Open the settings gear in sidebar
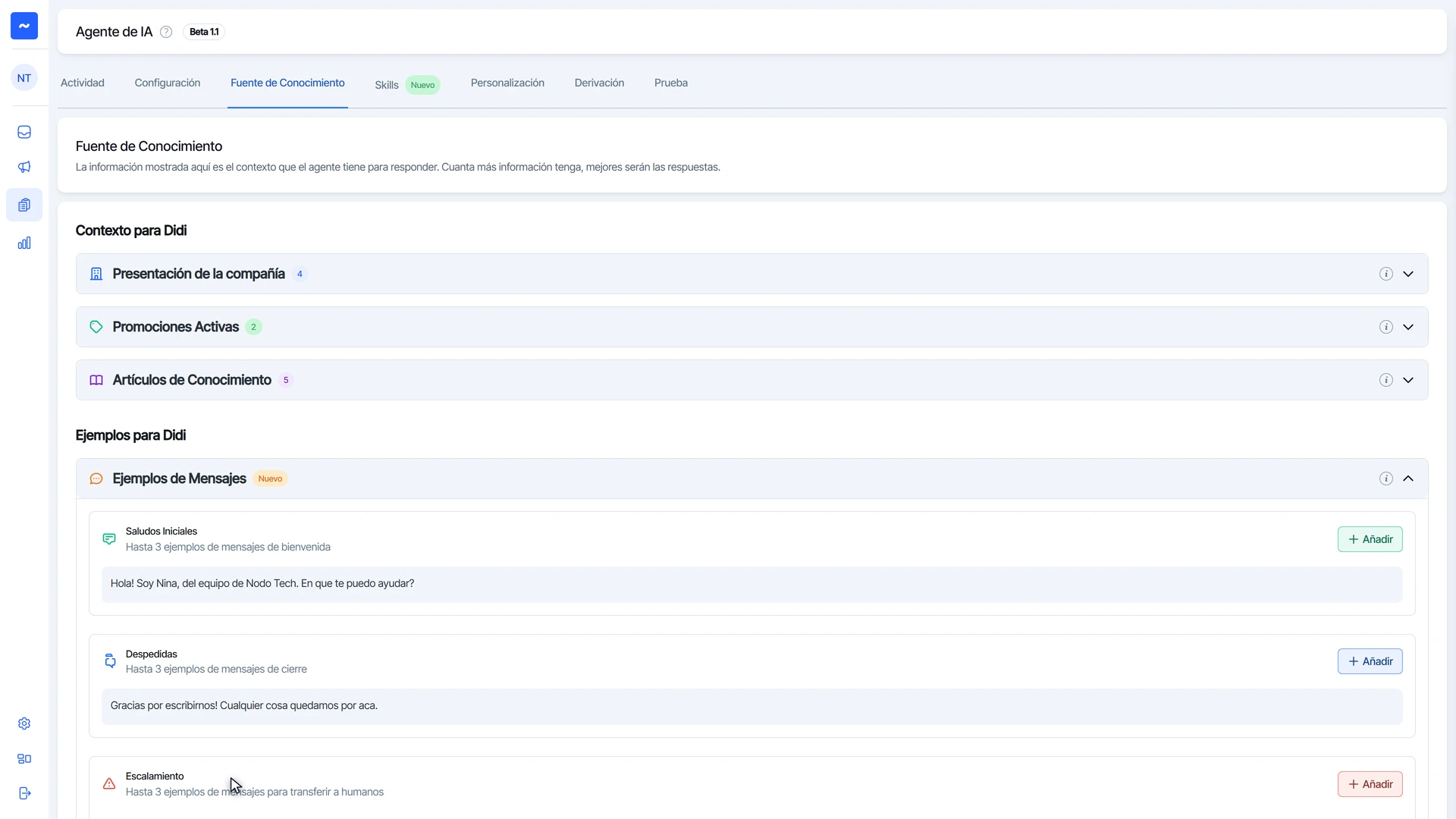This screenshot has width=1456, height=819. click(24, 723)
